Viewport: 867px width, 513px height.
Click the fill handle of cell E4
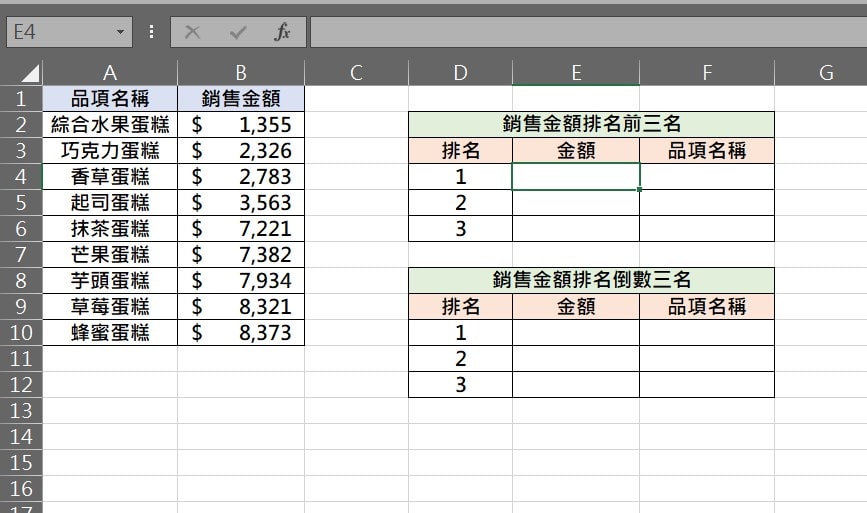[639, 190]
